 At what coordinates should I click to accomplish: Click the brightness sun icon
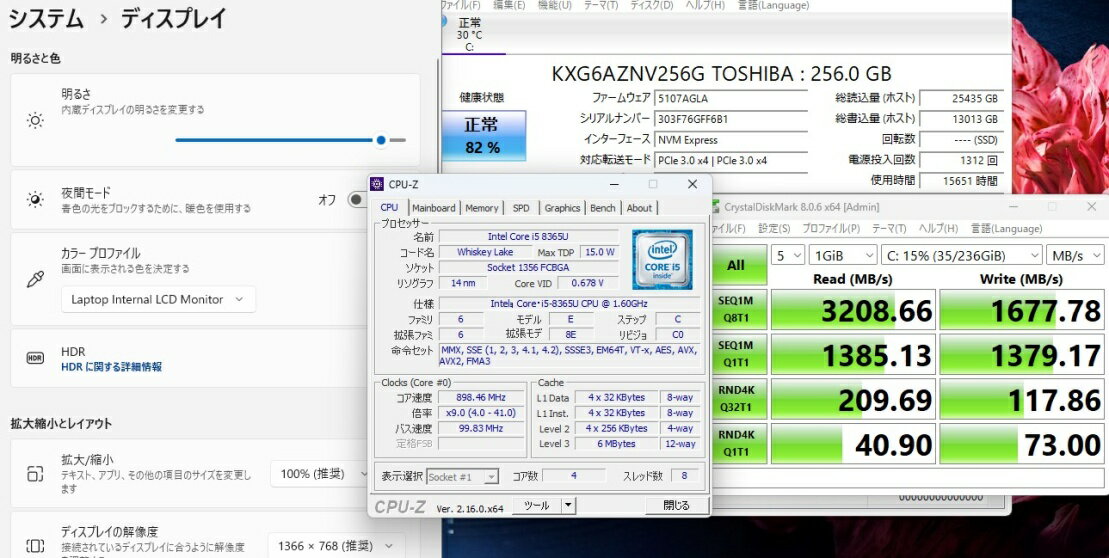(x=35, y=121)
